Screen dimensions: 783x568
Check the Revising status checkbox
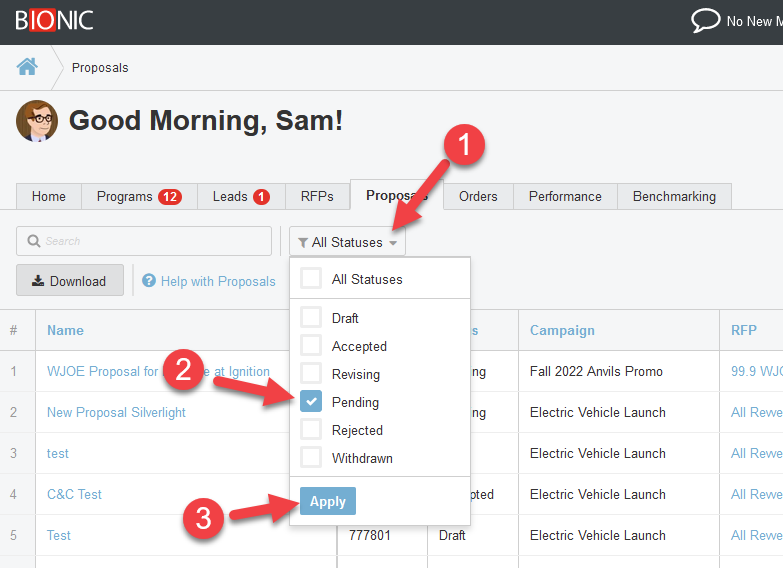click(x=311, y=374)
